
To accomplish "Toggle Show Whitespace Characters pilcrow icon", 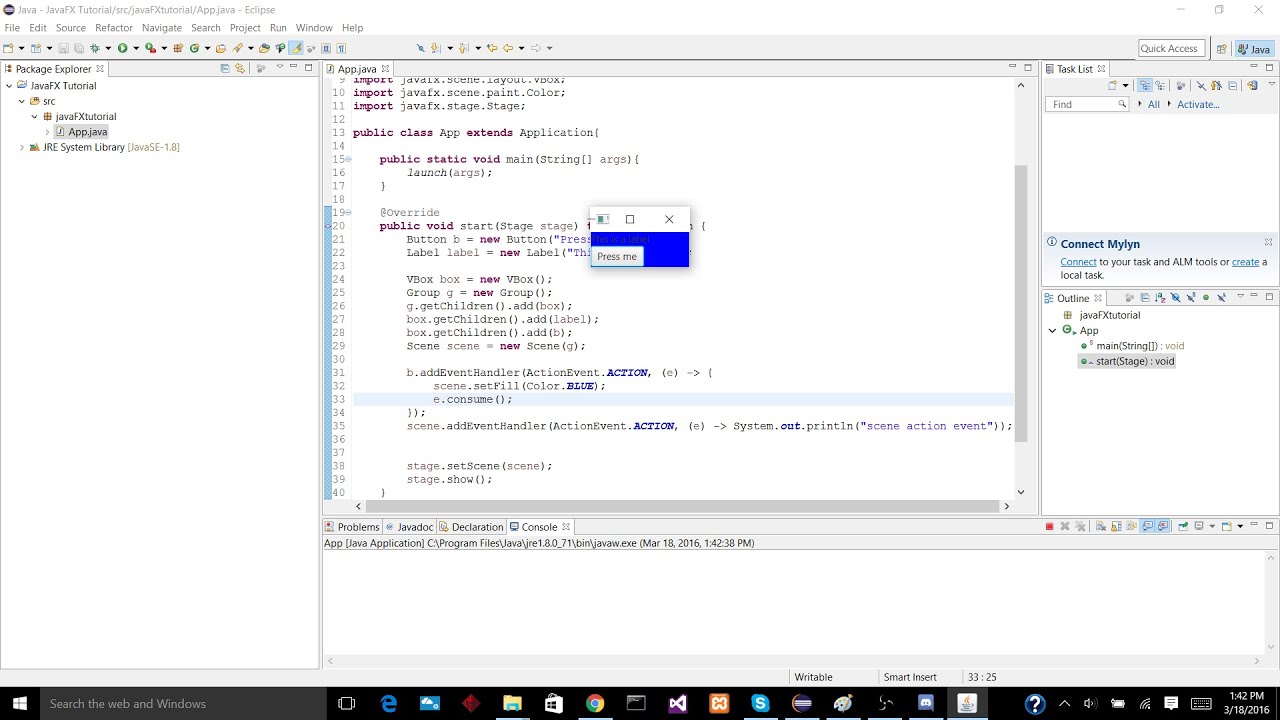I will click(x=341, y=48).
